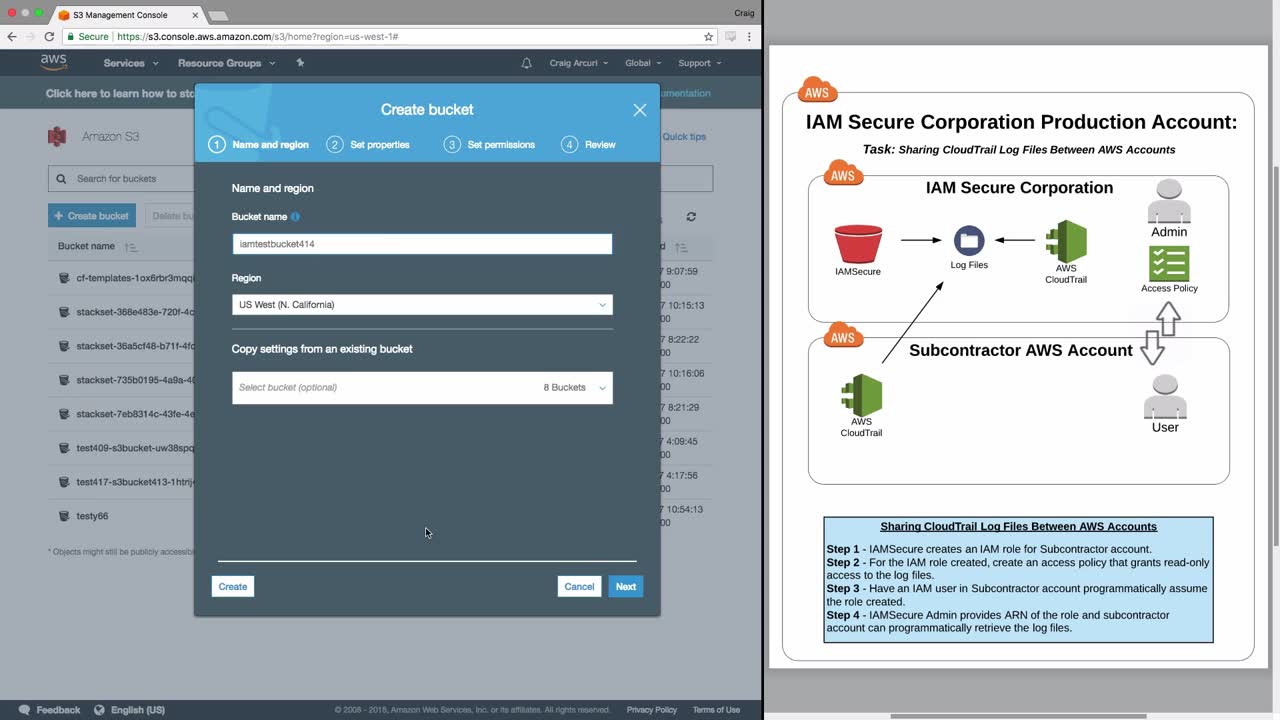
Task: Click the browser back arrow
Action: click(12, 36)
